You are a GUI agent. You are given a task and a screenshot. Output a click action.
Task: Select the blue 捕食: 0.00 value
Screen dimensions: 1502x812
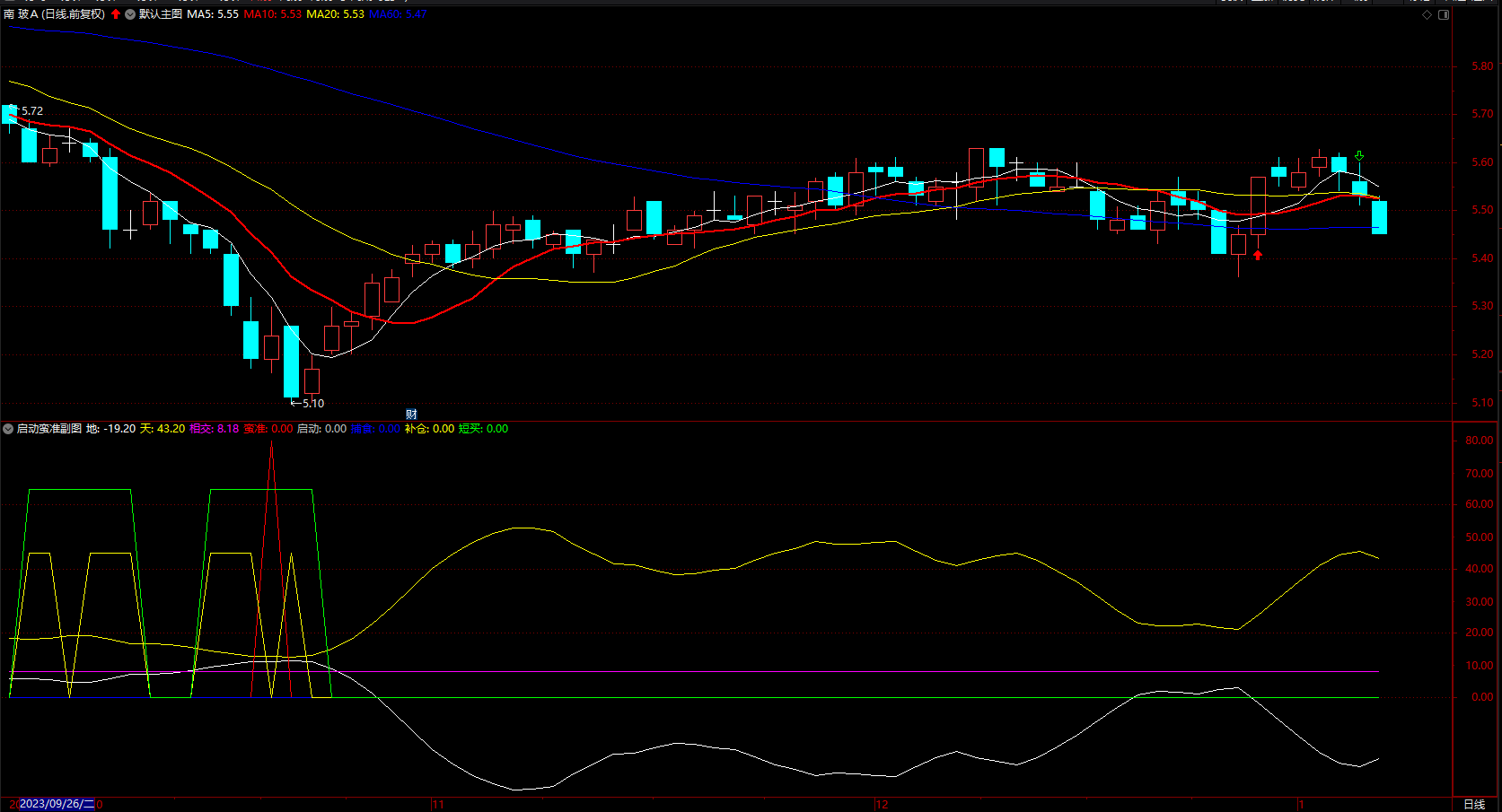click(375, 429)
